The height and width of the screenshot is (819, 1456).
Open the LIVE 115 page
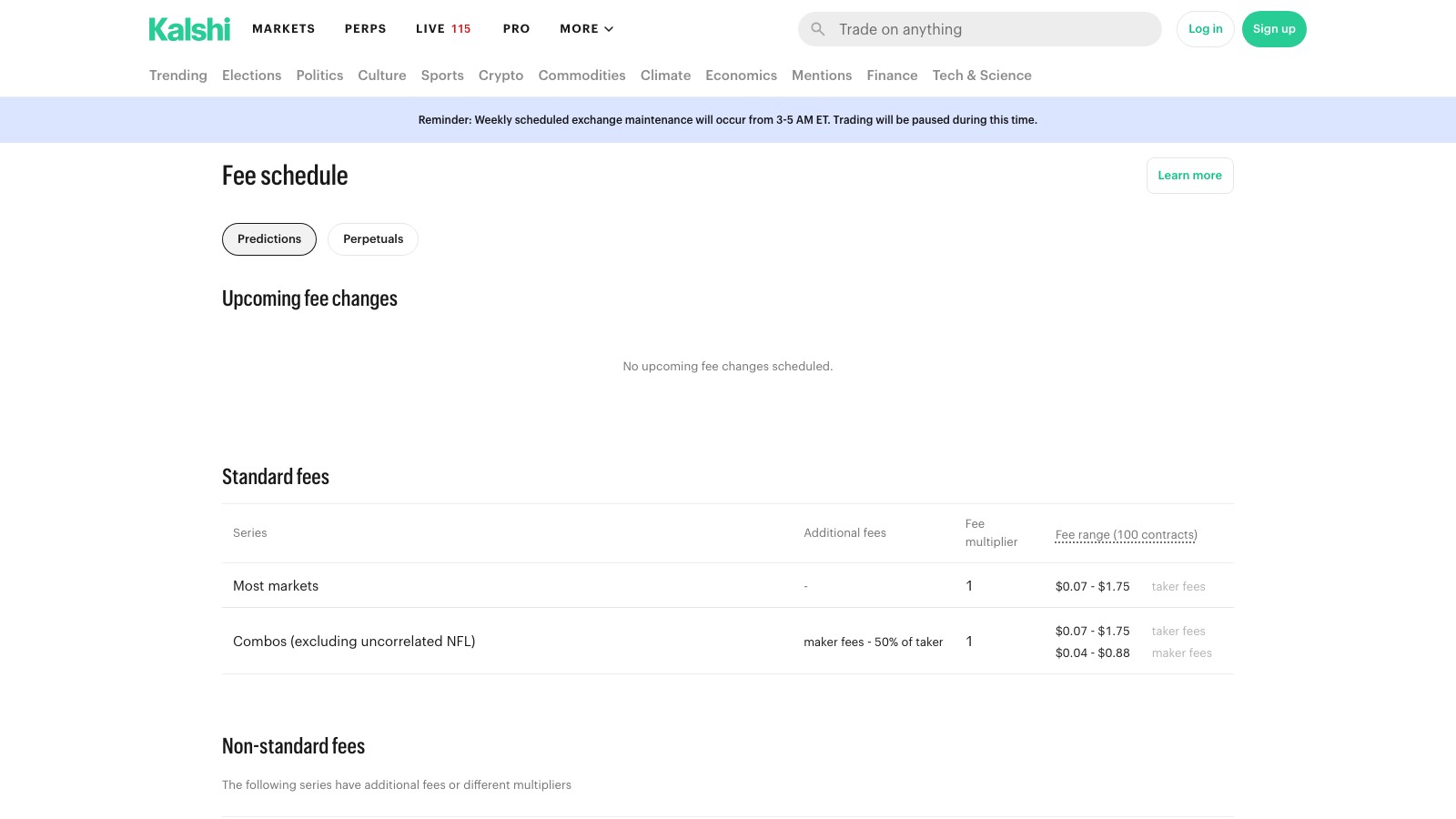point(443,29)
